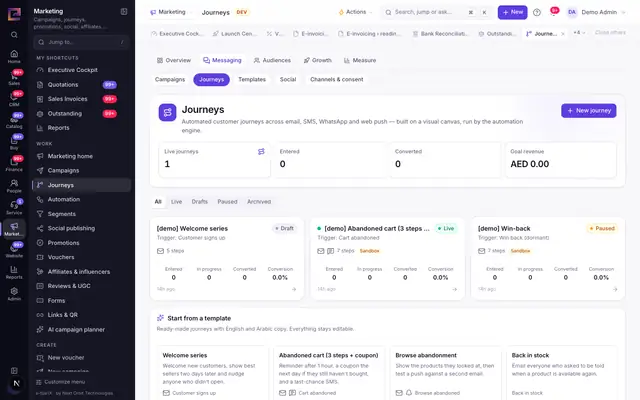Click the Live journeys stat icon
Screen dimensions: 640x400
pyautogui.click(x=261, y=151)
